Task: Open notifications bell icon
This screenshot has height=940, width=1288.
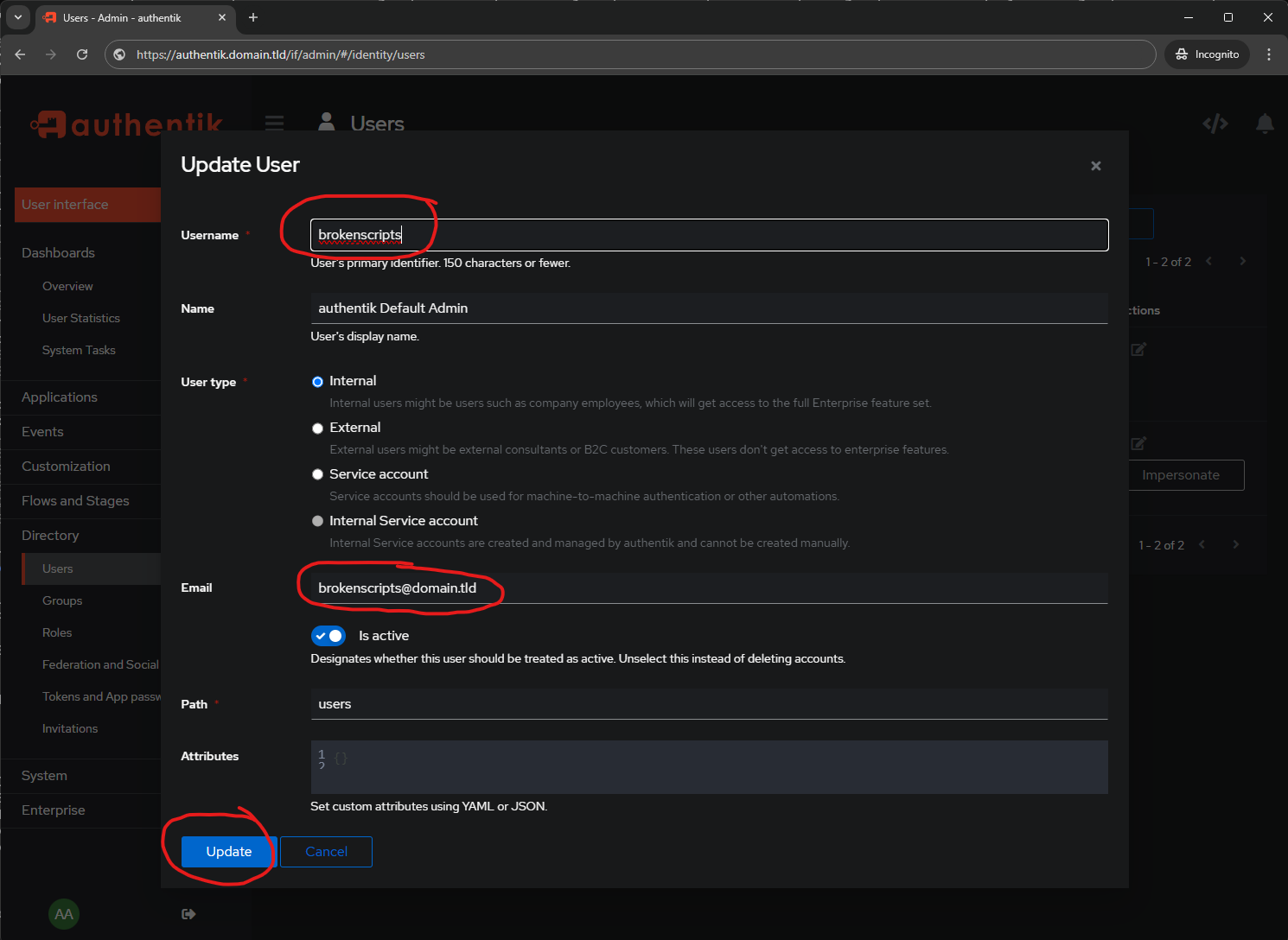Action: click(1265, 124)
